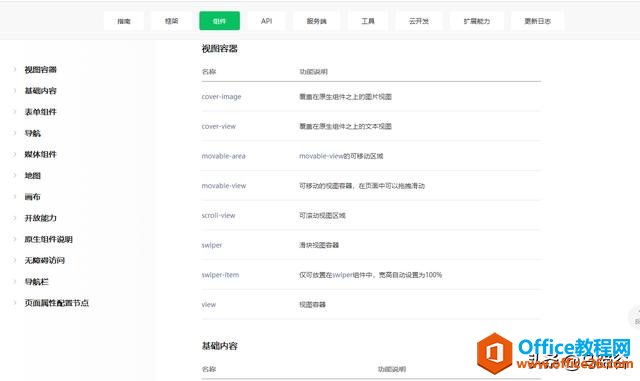
Task: Click the cover-view description text
Action: point(345,127)
